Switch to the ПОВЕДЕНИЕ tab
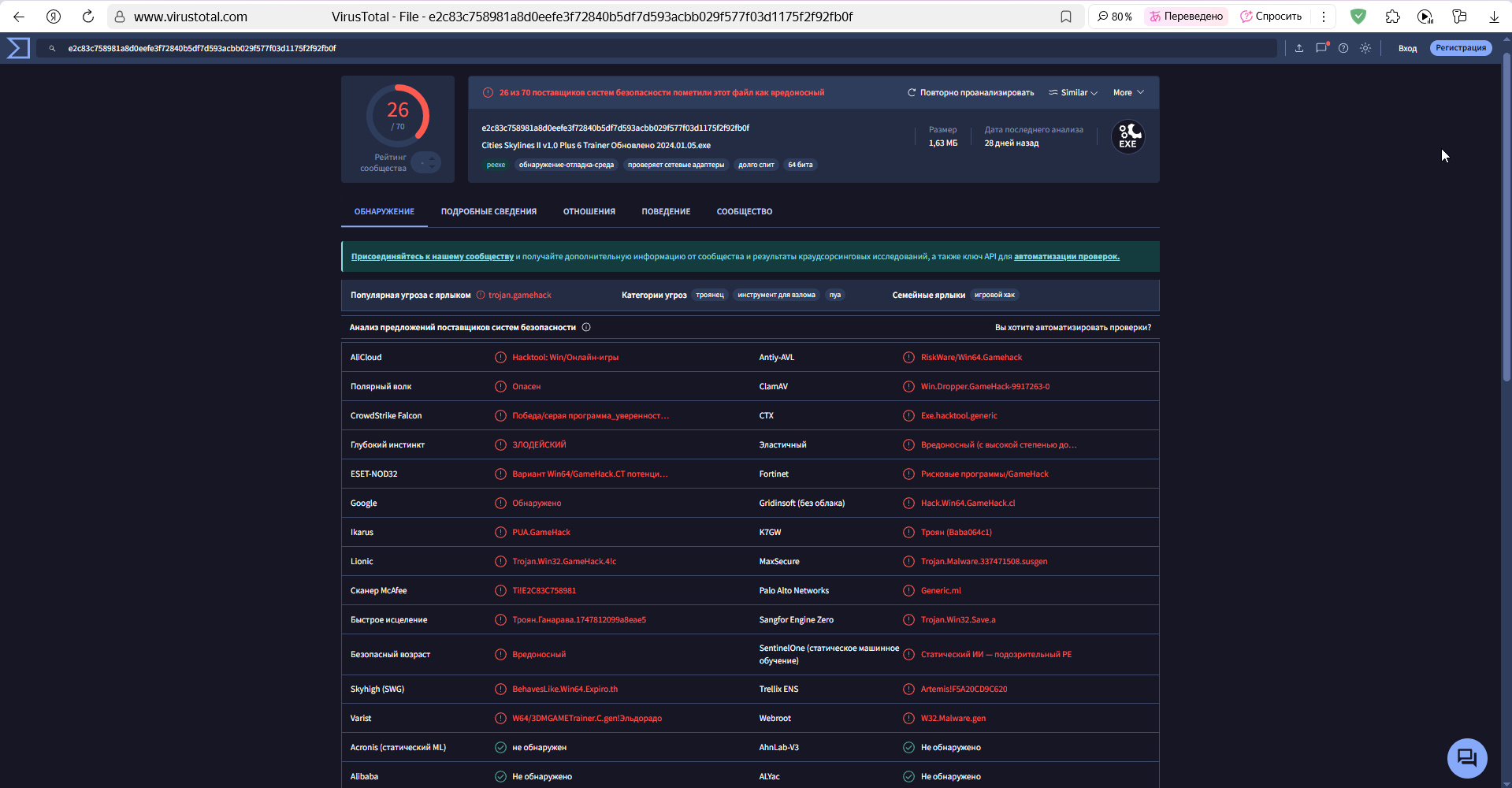1512x788 pixels. (666, 212)
